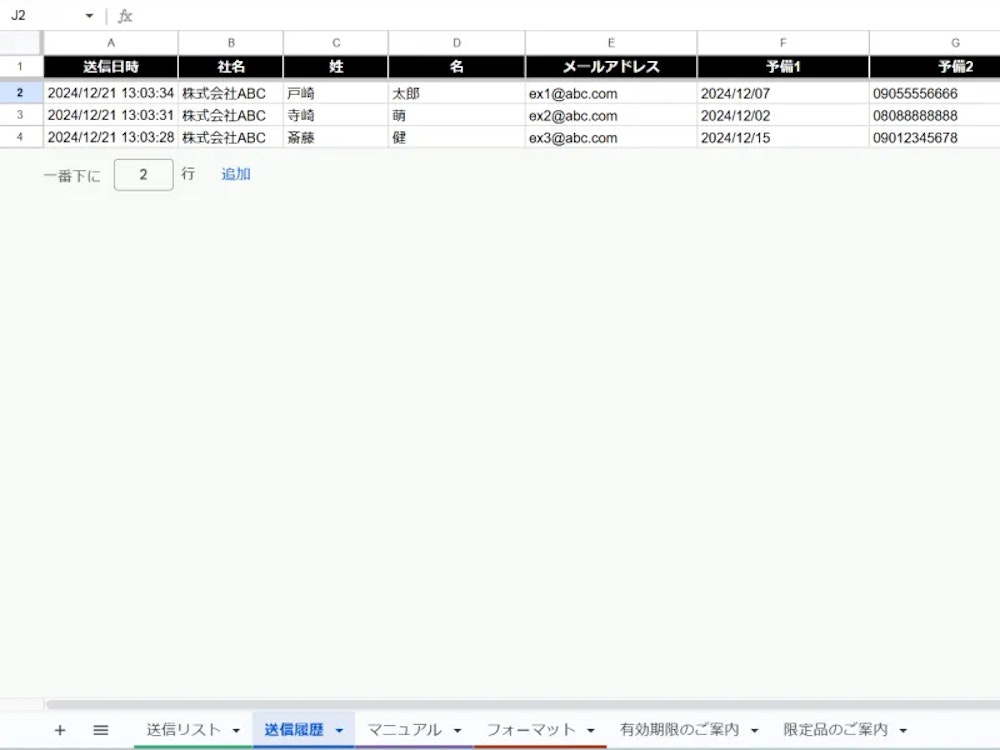Select row 2 header
This screenshot has height=750, width=1000.
pos(20,93)
